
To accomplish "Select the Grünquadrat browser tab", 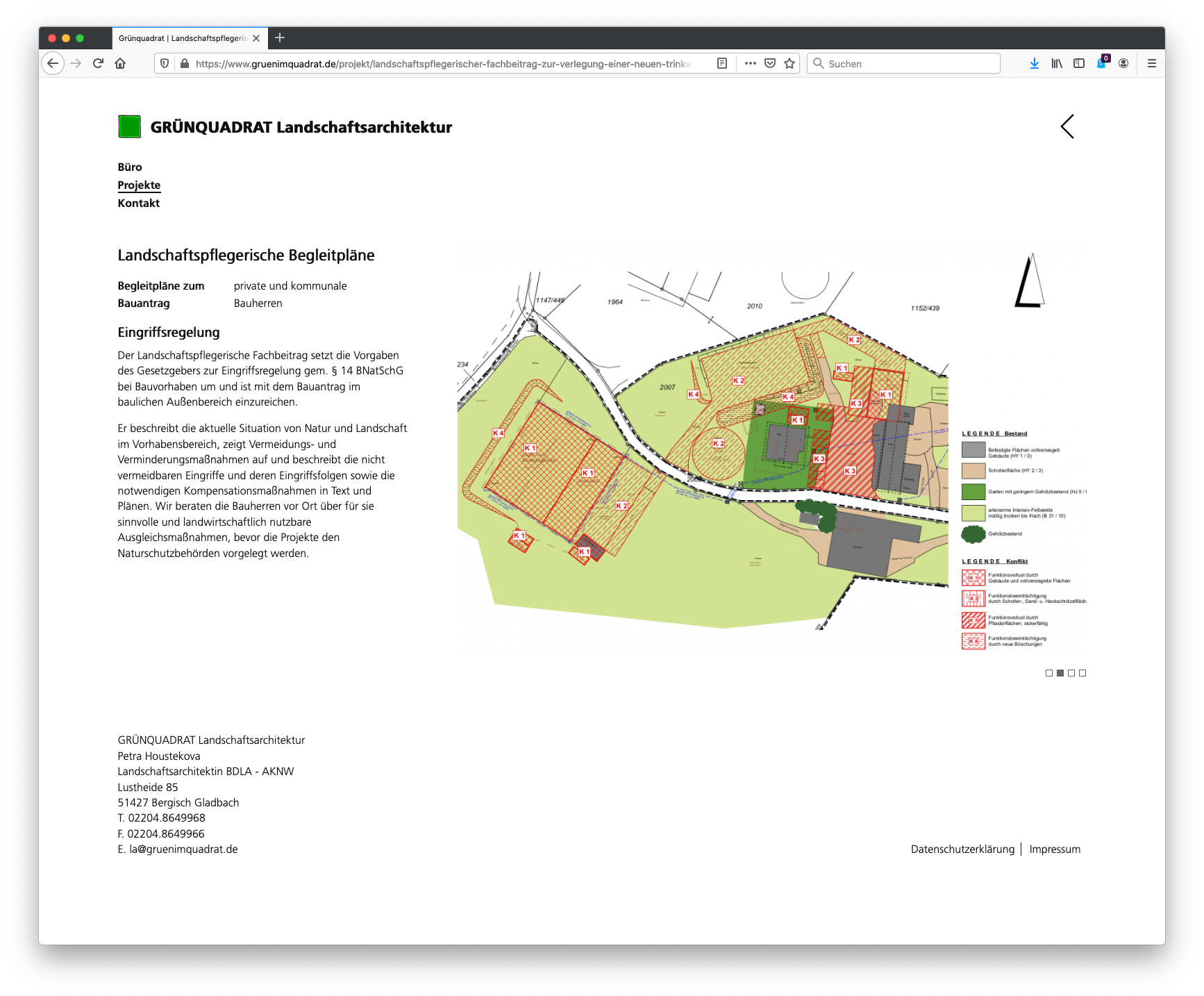I will [190, 38].
